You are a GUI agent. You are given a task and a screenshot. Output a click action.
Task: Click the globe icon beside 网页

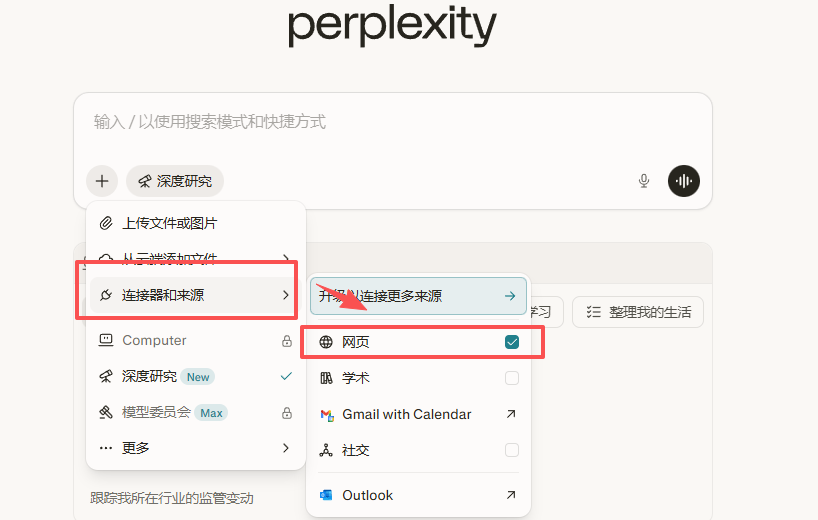326,342
